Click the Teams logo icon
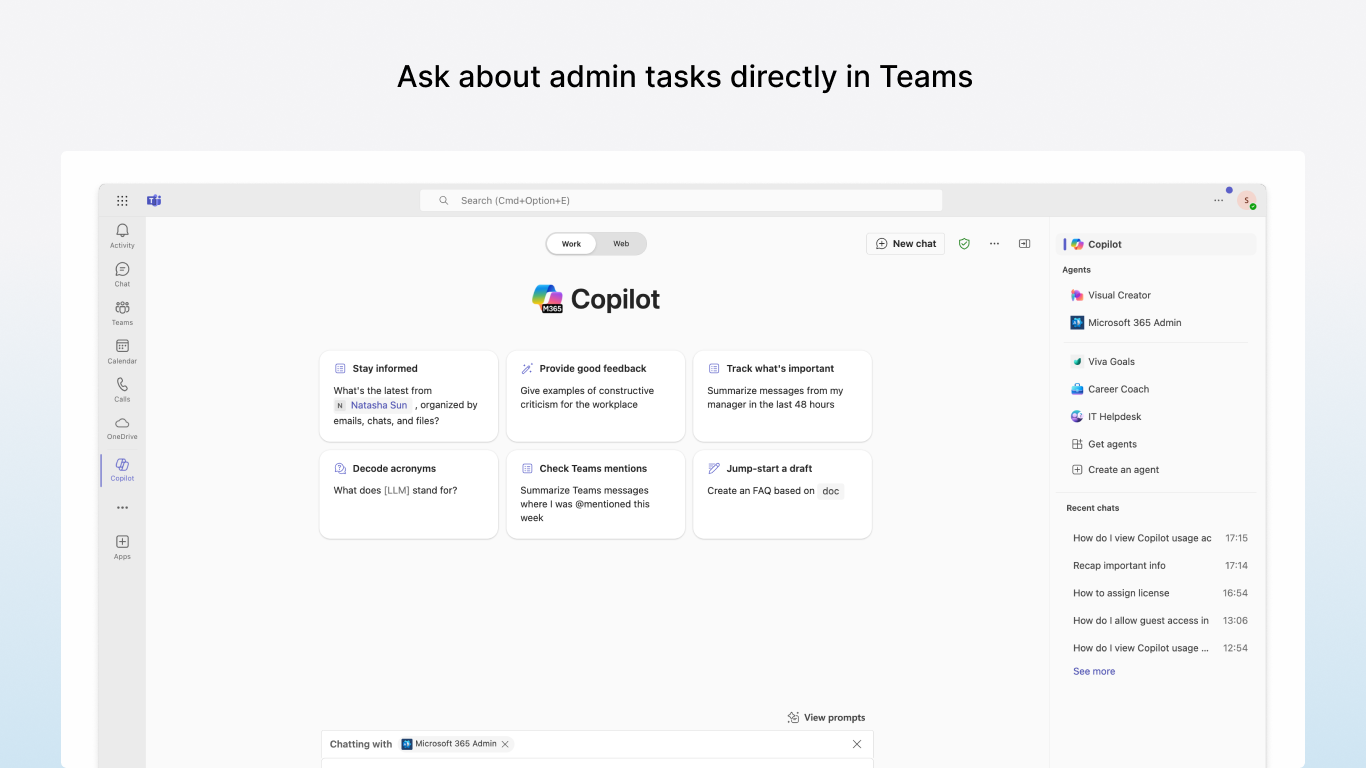The height and width of the screenshot is (768, 1366). pos(154,200)
